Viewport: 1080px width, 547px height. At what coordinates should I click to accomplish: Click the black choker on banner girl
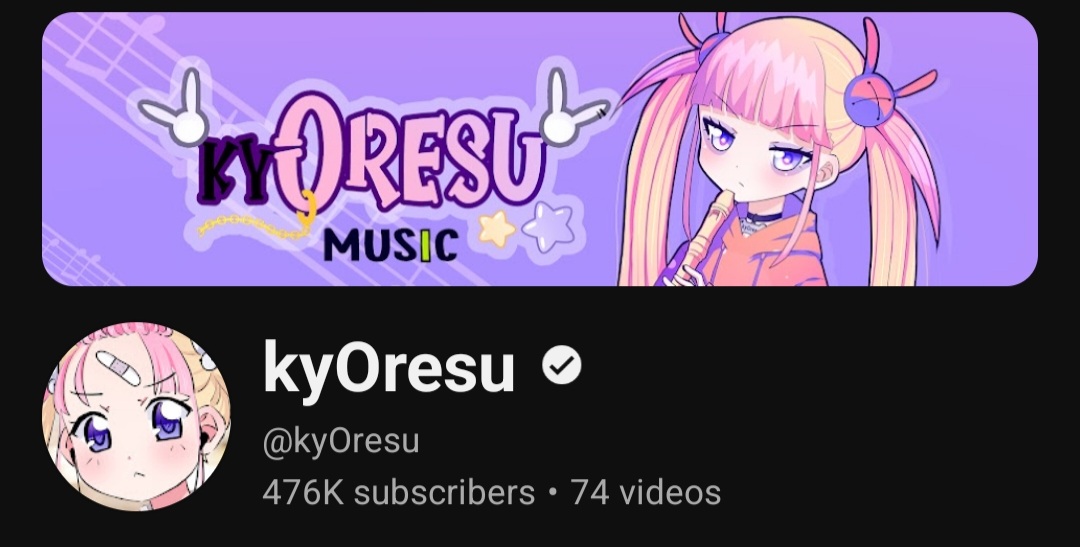[762, 217]
